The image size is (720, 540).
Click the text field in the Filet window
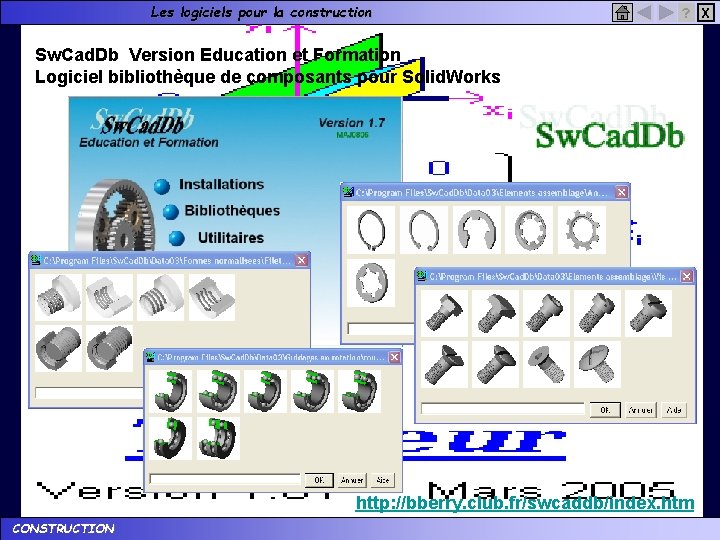[x=90, y=393]
